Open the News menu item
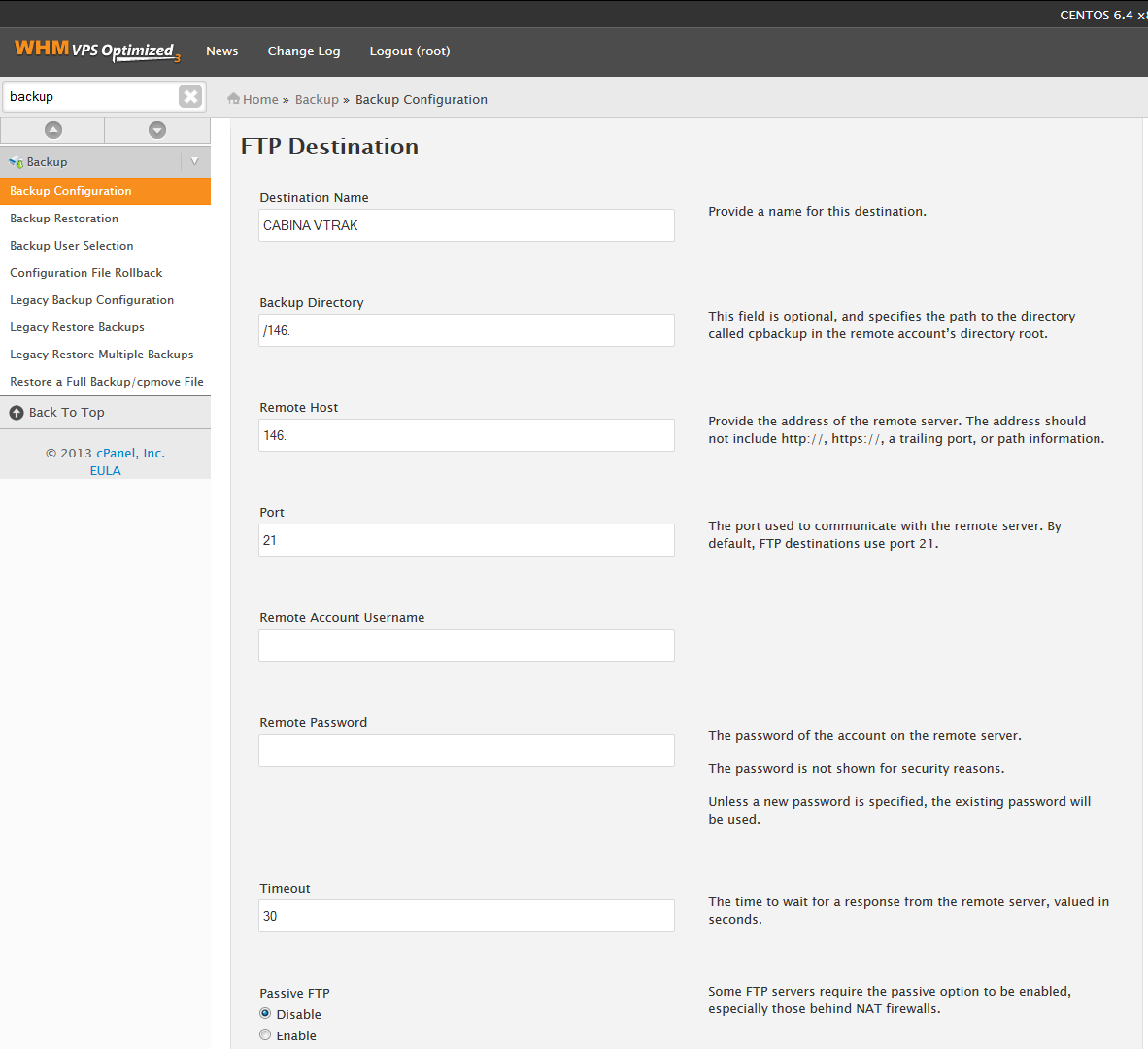This screenshot has width=1148, height=1049. [221, 51]
